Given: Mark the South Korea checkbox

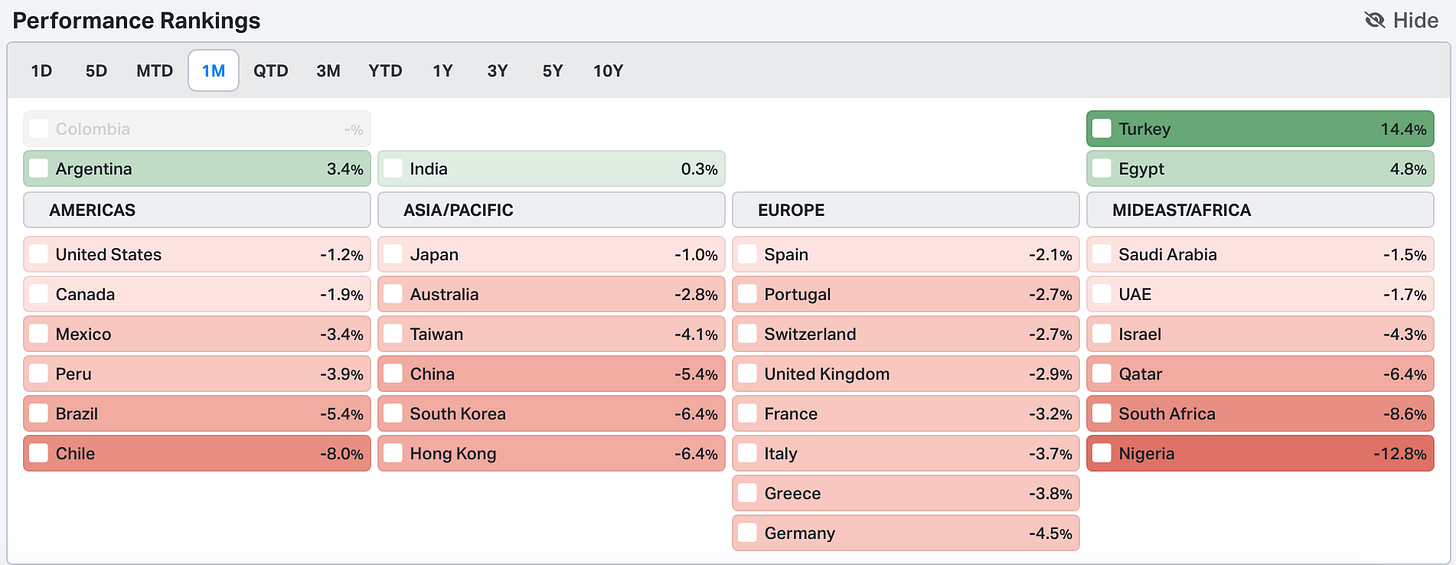Looking at the screenshot, I should tap(393, 414).
